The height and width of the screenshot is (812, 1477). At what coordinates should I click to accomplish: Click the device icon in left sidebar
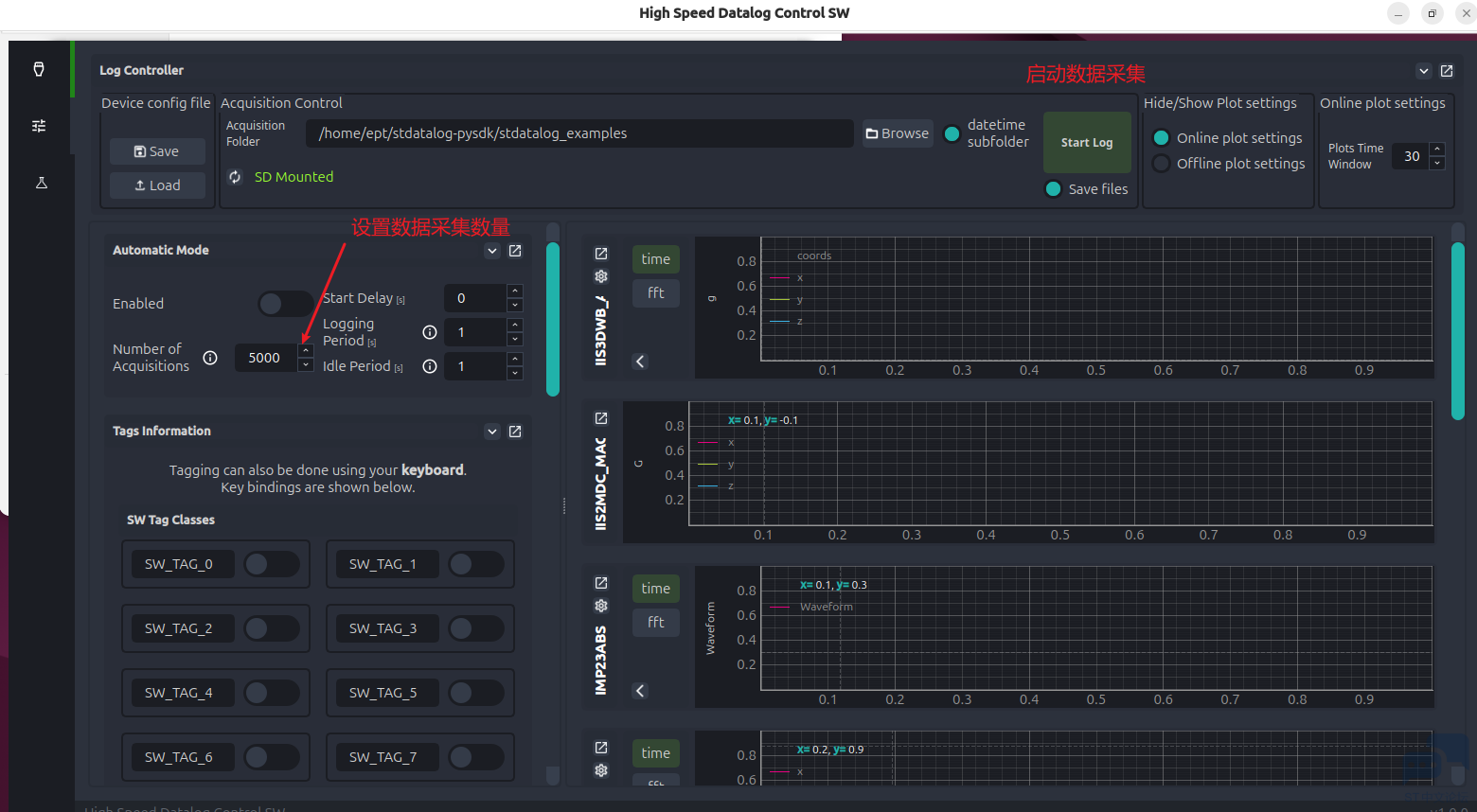point(39,69)
